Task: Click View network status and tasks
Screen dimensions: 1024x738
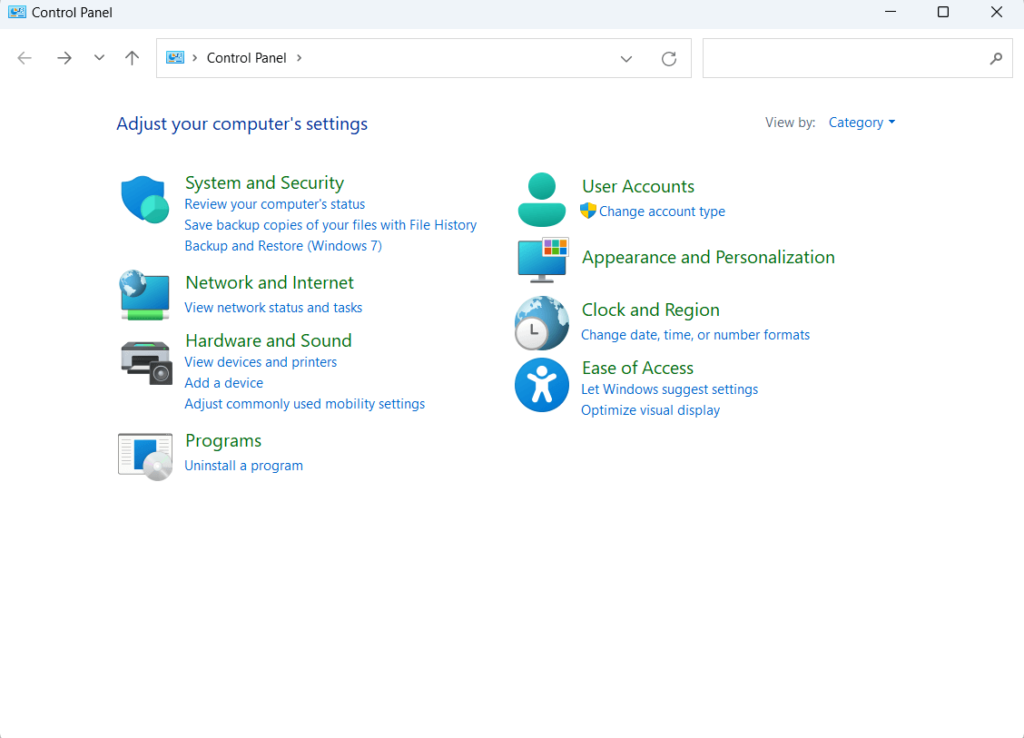Action: point(273,308)
